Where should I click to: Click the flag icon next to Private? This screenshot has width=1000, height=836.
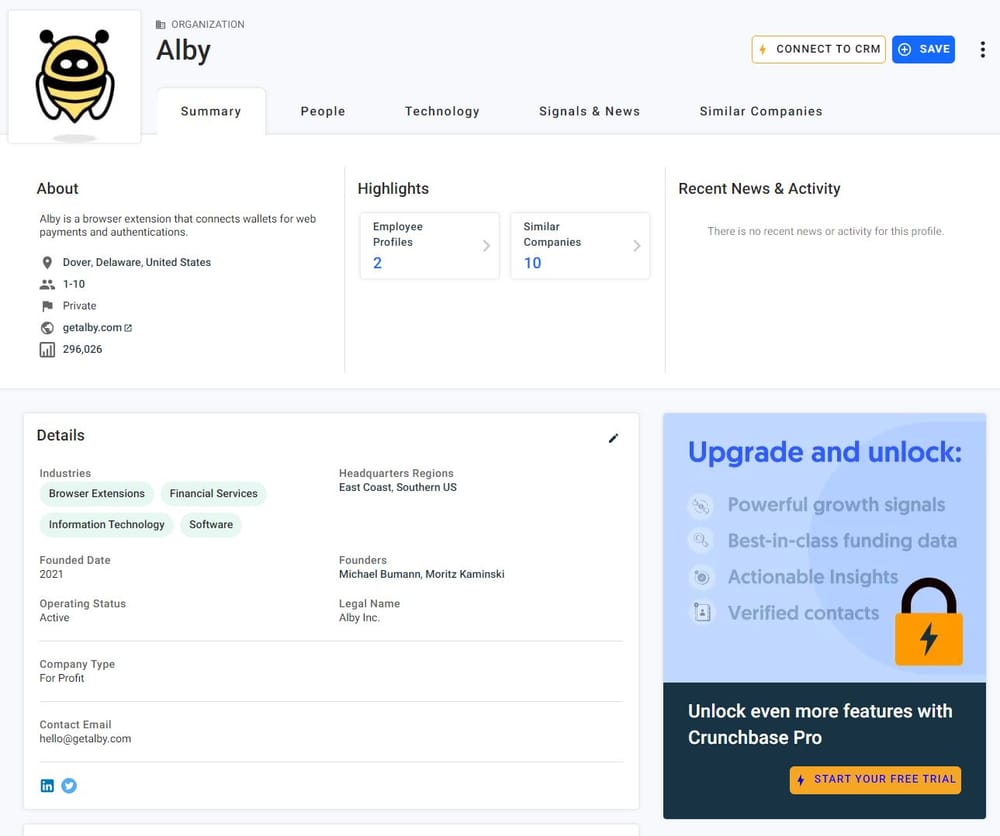[47, 305]
